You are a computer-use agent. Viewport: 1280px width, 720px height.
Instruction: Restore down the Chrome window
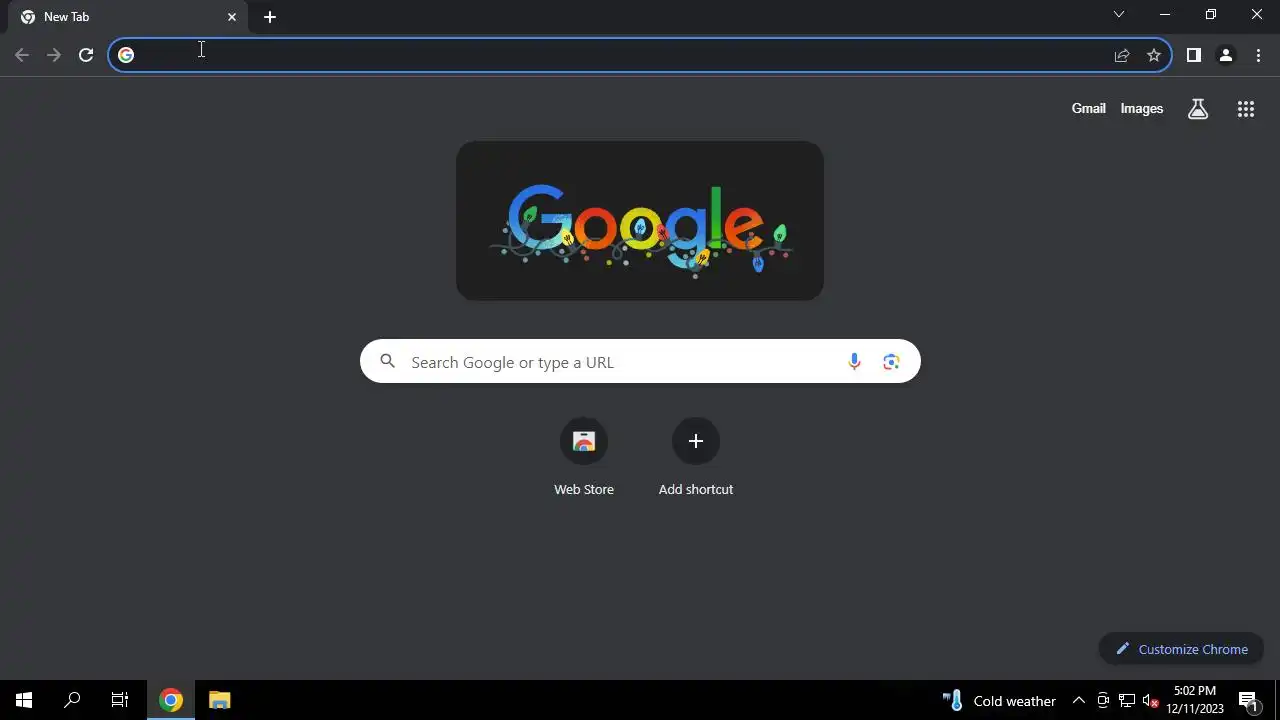point(1211,14)
